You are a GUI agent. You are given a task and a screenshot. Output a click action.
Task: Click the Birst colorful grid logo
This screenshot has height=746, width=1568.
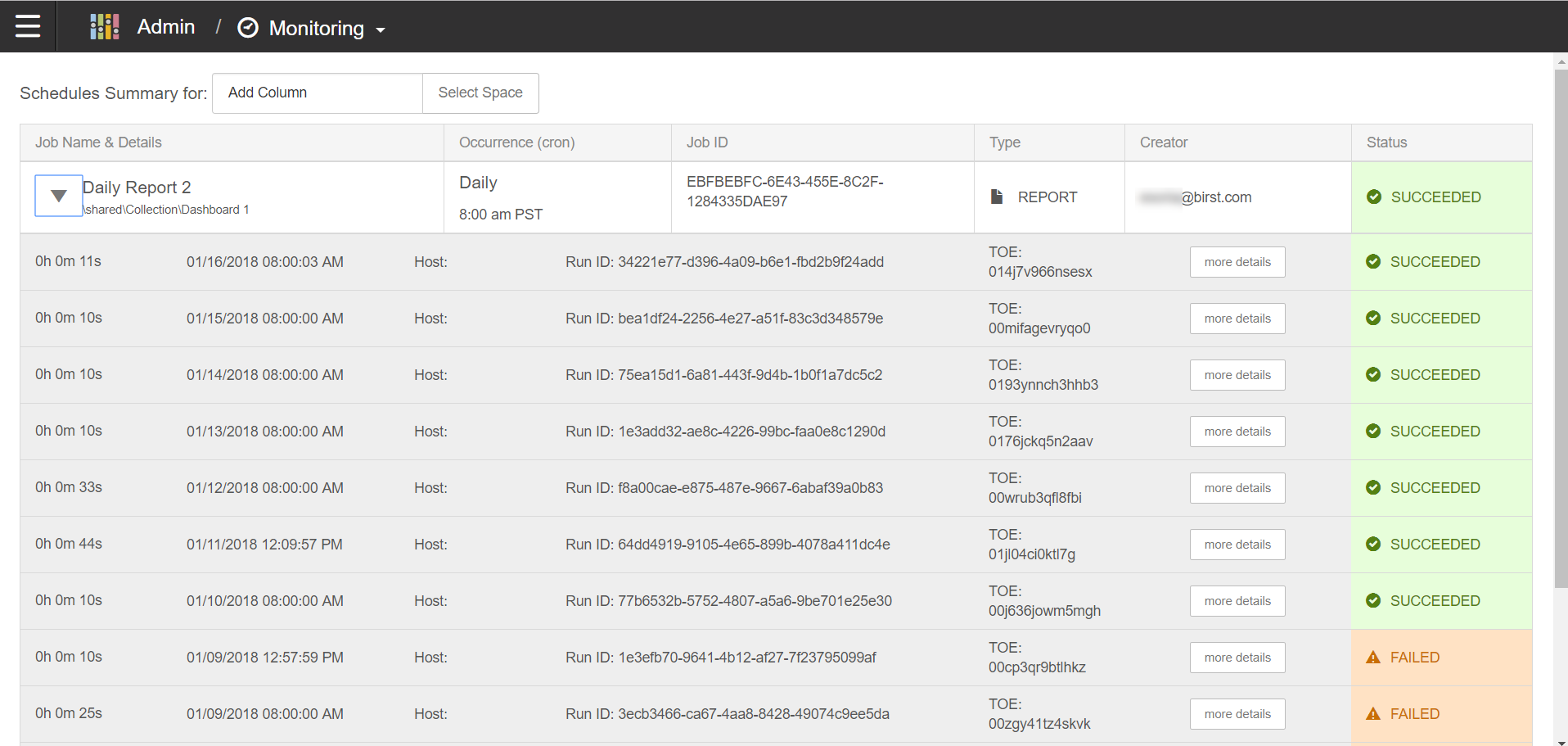point(104,27)
